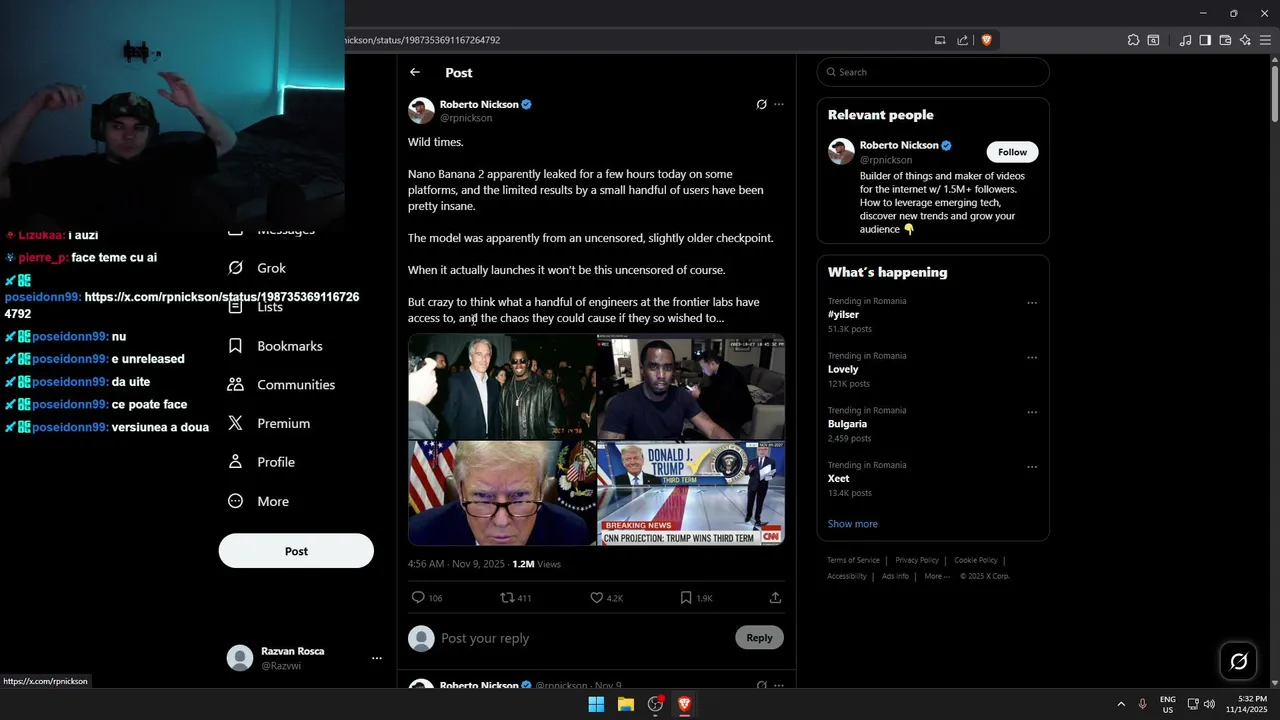Click the reply comment icon showing 106
Viewport: 1280px width, 720px height.
click(x=427, y=598)
